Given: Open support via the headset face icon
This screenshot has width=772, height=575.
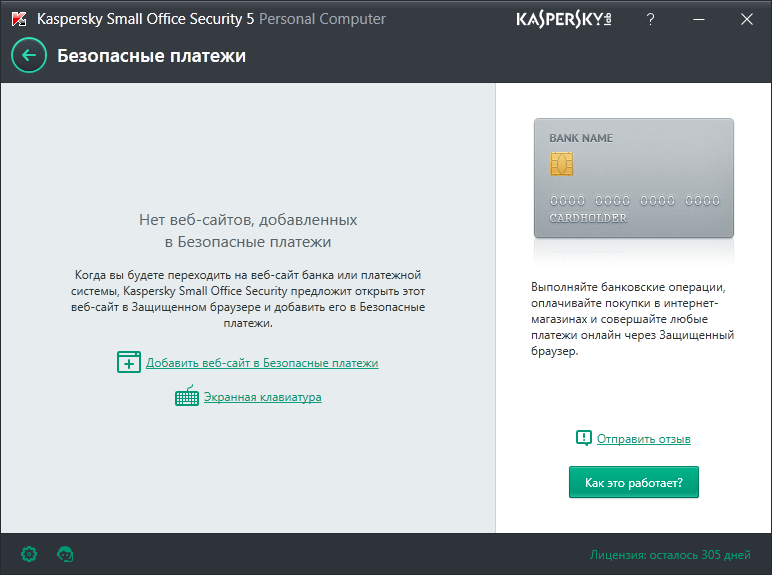Looking at the screenshot, I should tap(66, 553).
